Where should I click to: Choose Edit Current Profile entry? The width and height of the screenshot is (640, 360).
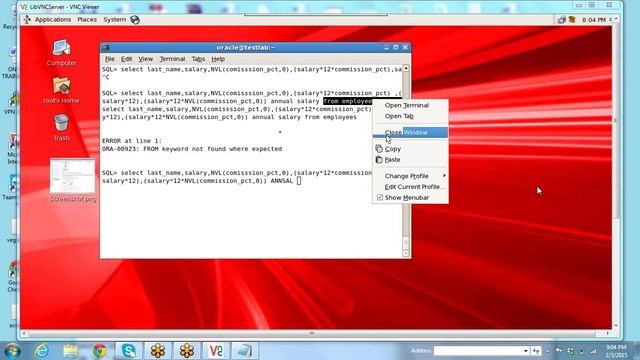(x=410, y=187)
